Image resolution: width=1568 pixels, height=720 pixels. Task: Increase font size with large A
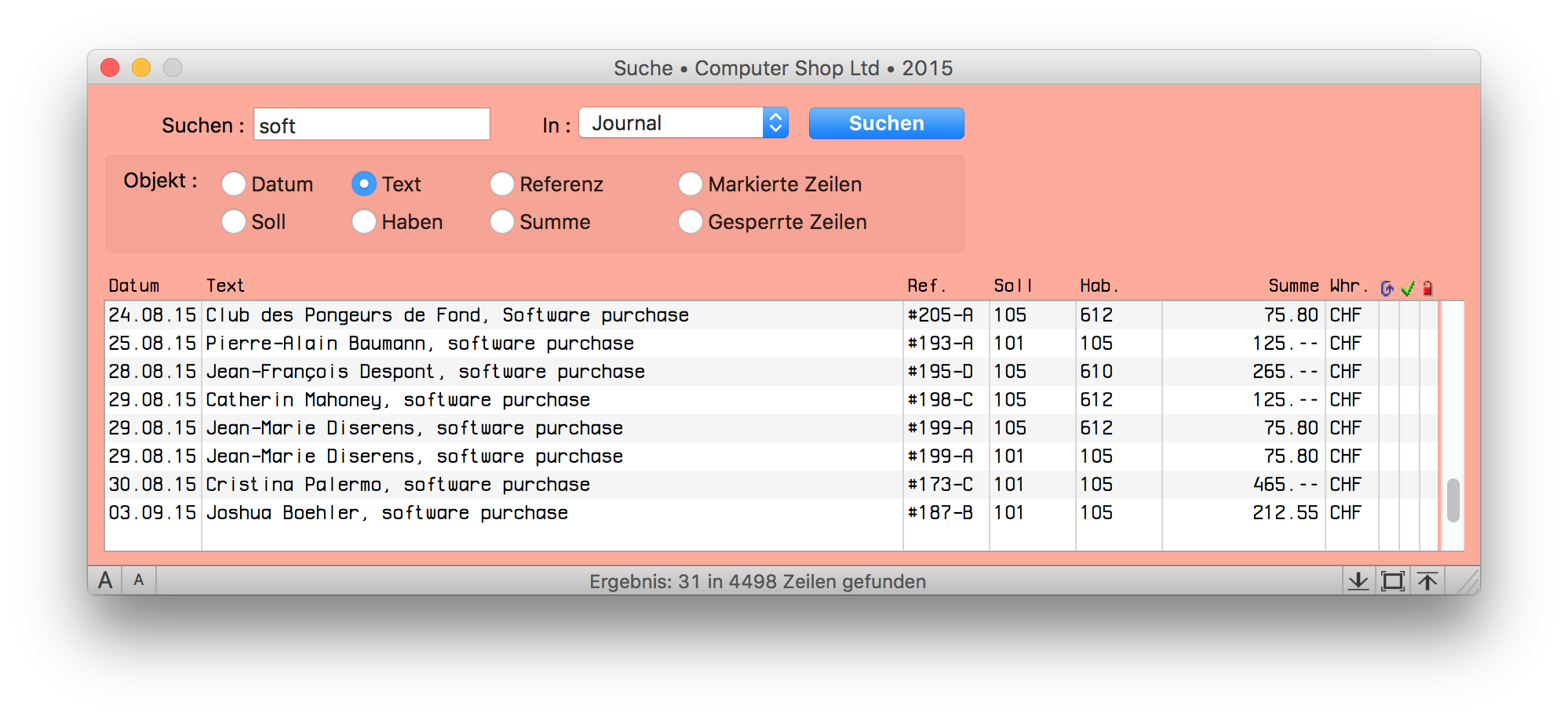pos(105,580)
